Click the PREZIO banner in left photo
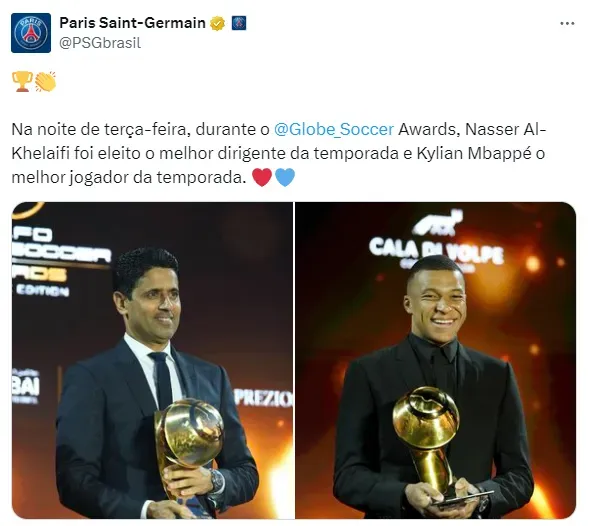The width and height of the screenshot is (592, 526). coord(263,397)
